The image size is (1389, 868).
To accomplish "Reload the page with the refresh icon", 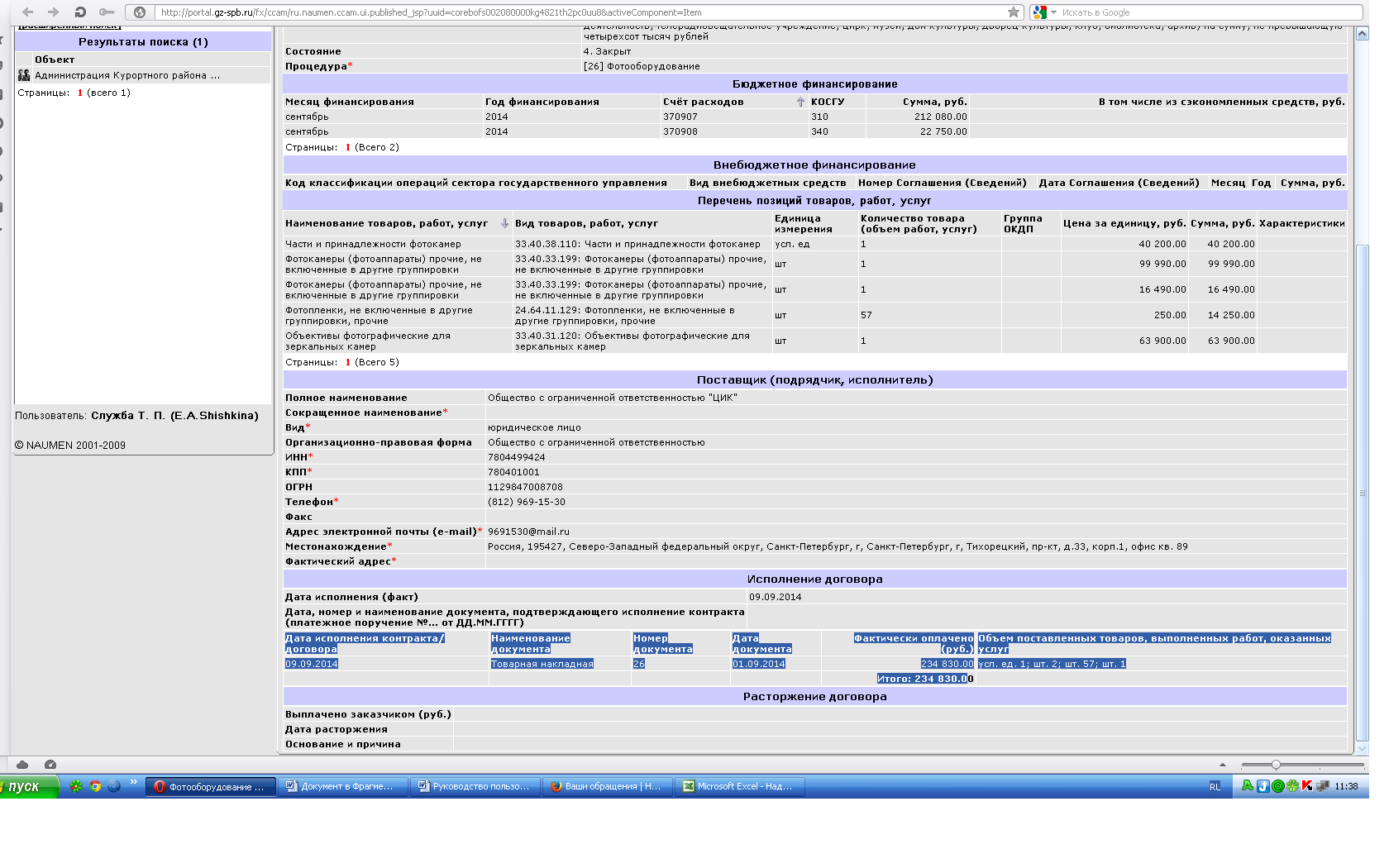I will point(80,12).
